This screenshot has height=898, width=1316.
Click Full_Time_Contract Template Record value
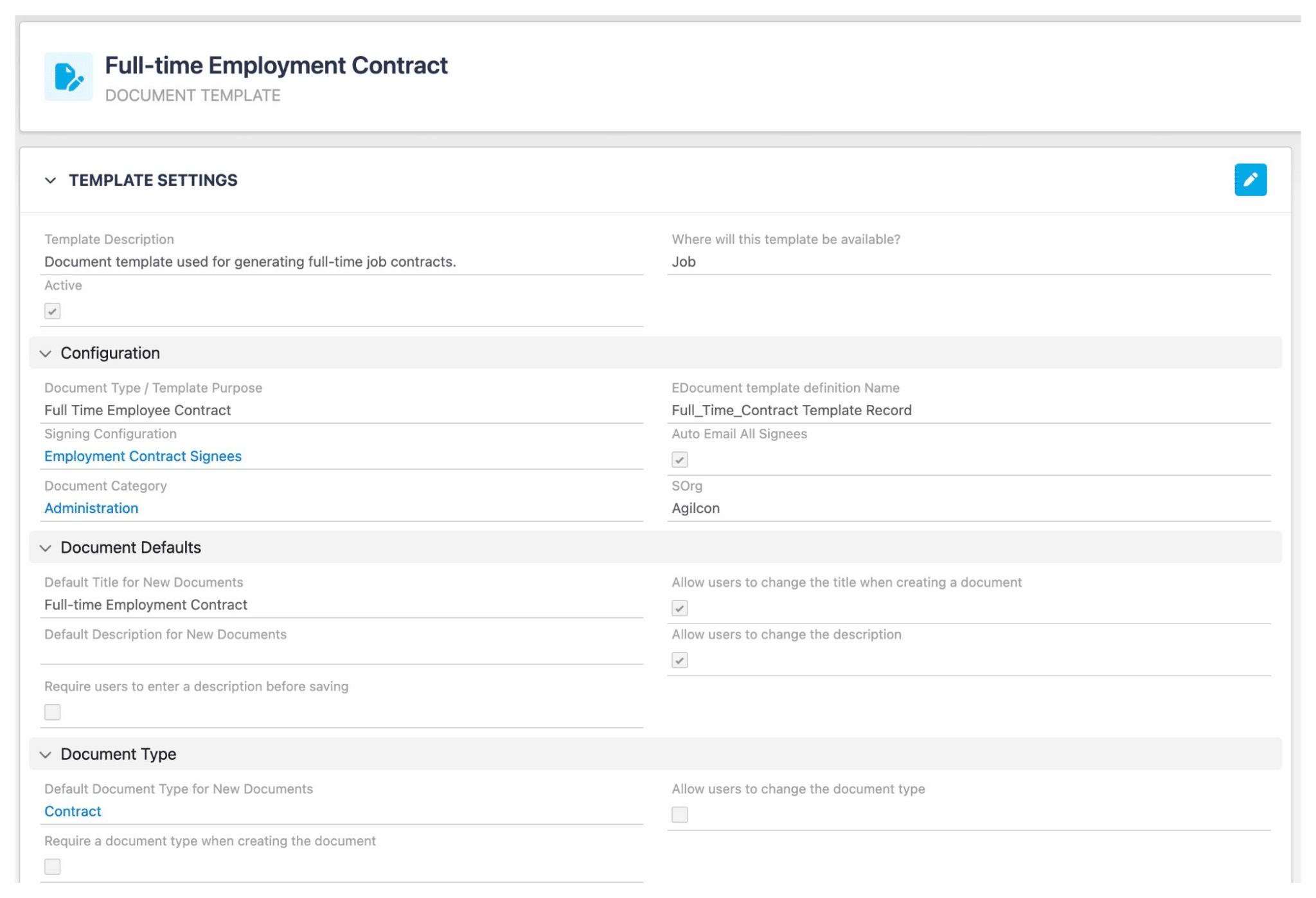tap(792, 410)
